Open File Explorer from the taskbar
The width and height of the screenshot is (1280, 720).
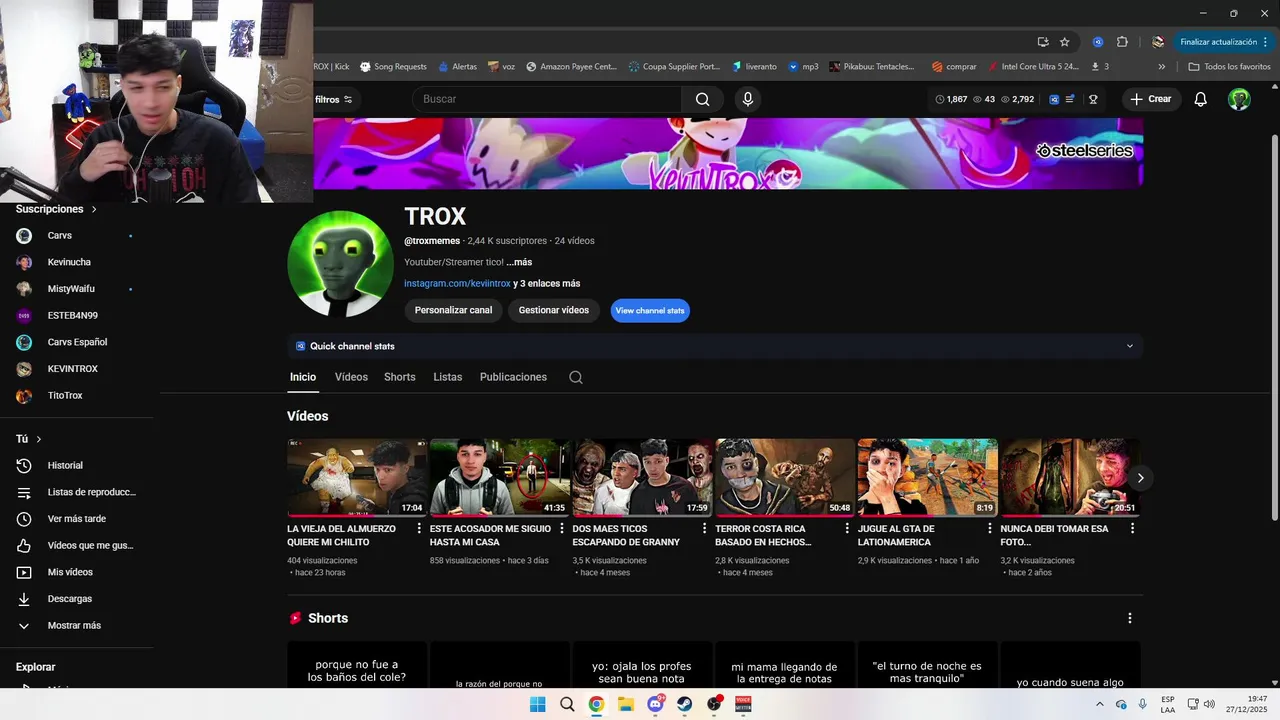tap(625, 704)
